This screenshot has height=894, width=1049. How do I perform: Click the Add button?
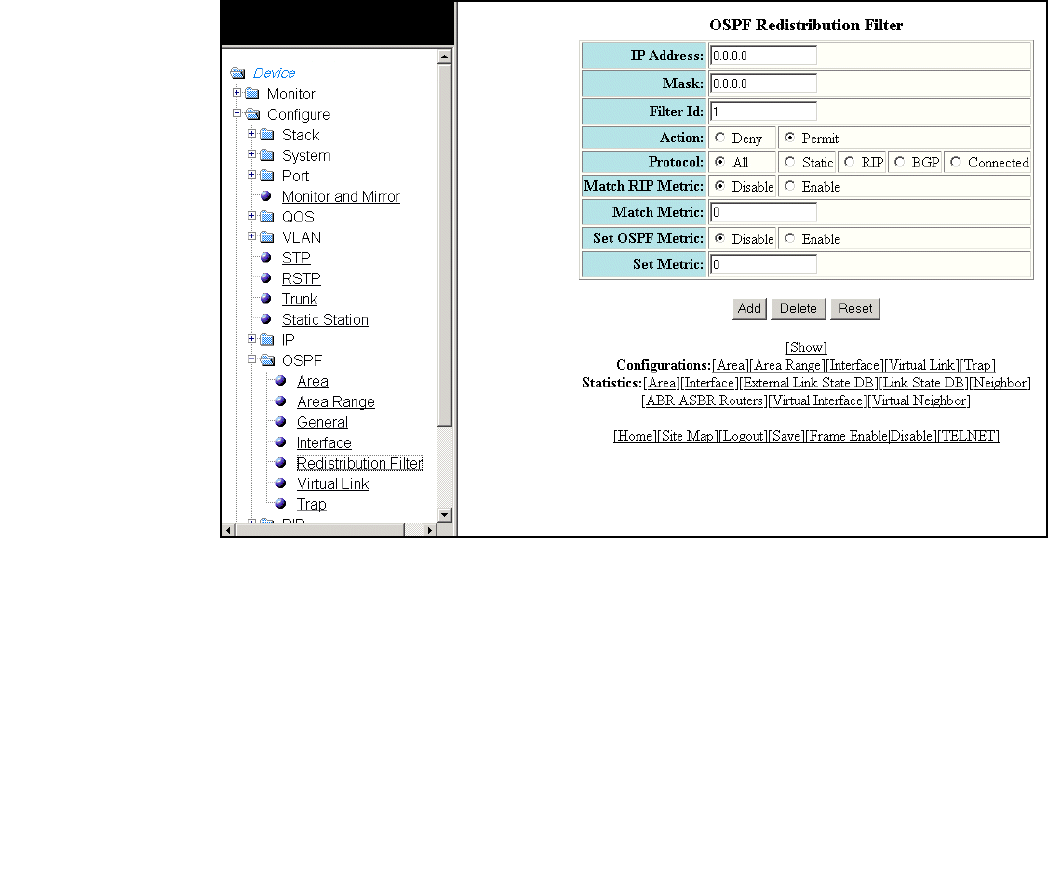click(x=749, y=308)
